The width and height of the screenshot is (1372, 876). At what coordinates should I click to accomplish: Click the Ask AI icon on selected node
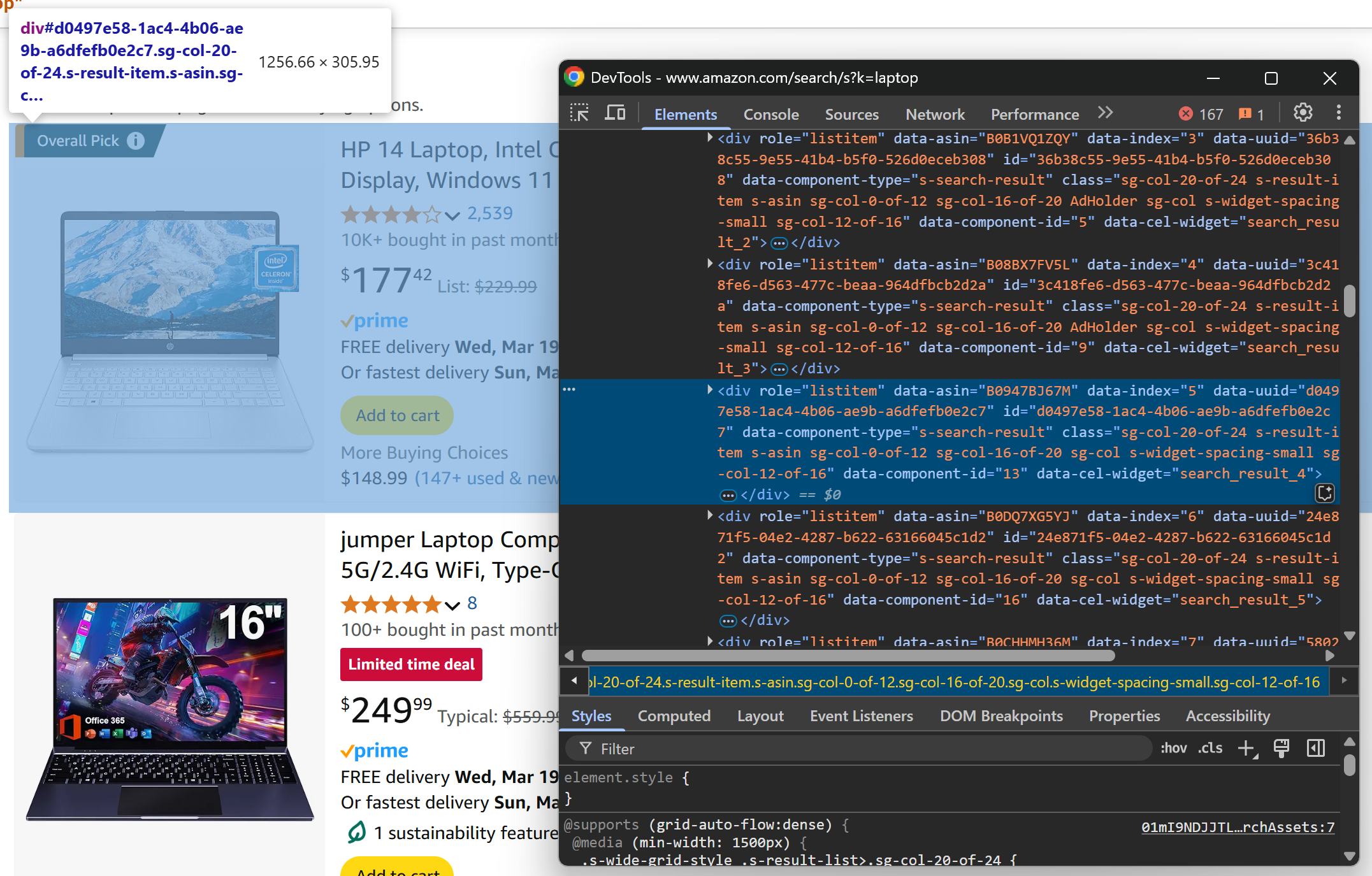click(1325, 492)
